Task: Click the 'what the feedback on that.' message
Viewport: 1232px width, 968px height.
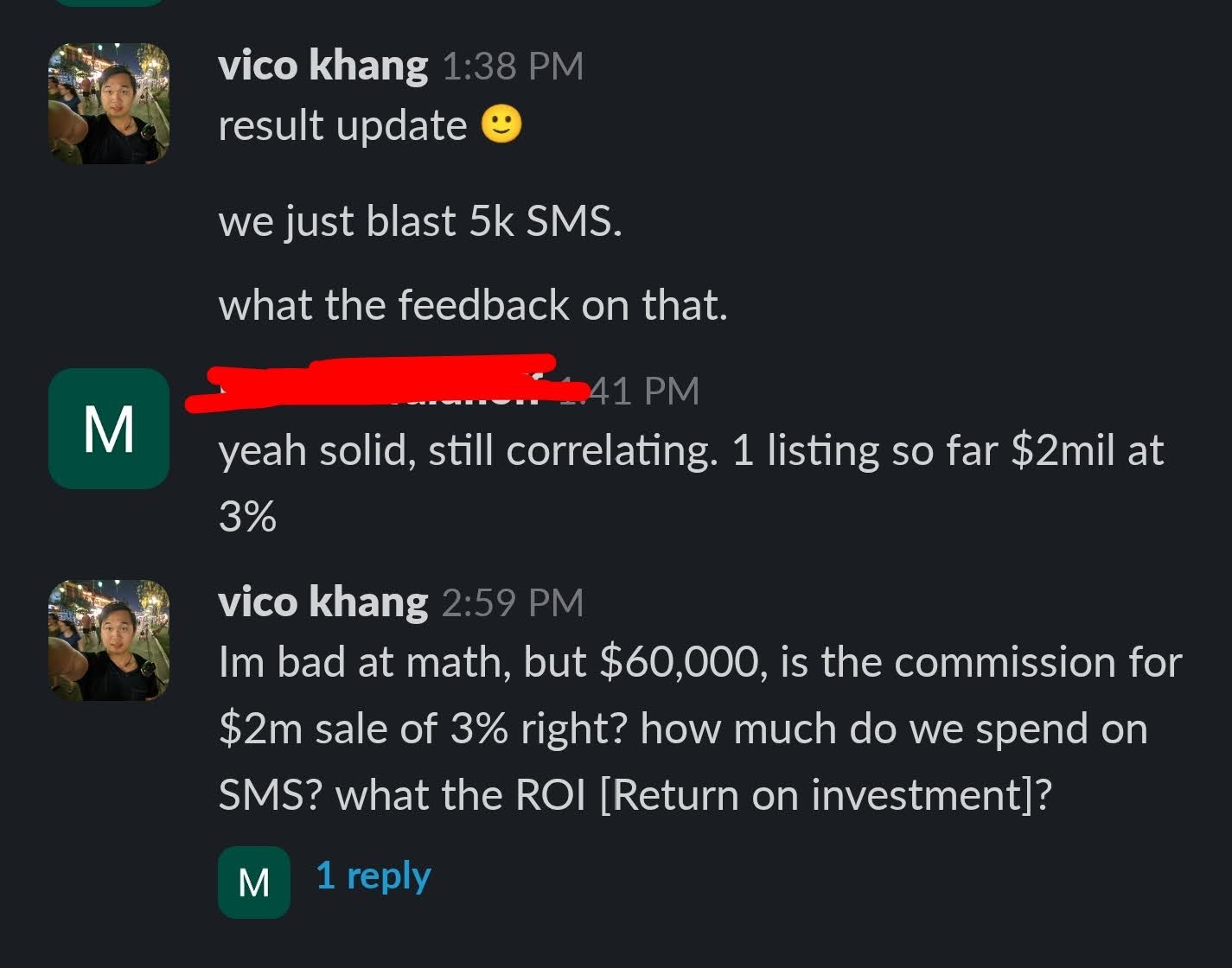Action: (x=473, y=305)
